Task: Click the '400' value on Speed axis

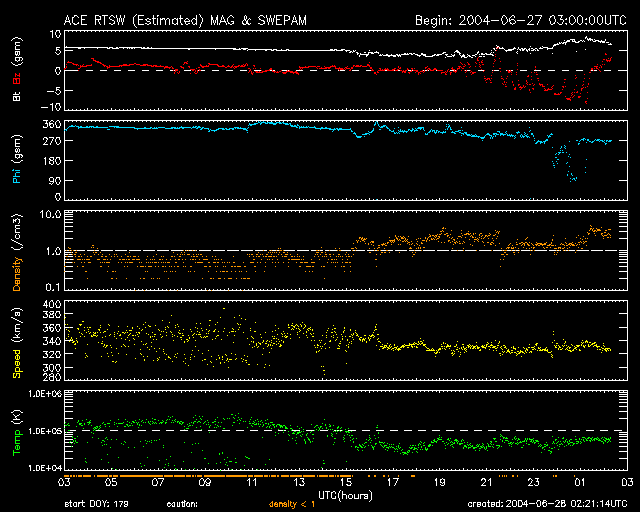Action: point(52,304)
